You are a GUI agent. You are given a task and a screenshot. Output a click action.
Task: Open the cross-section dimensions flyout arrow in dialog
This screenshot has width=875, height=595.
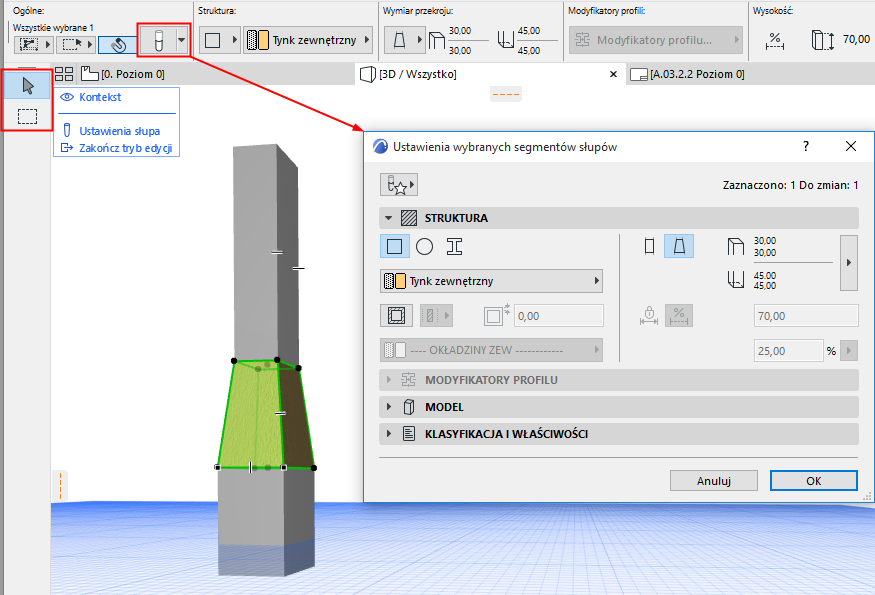click(x=849, y=262)
